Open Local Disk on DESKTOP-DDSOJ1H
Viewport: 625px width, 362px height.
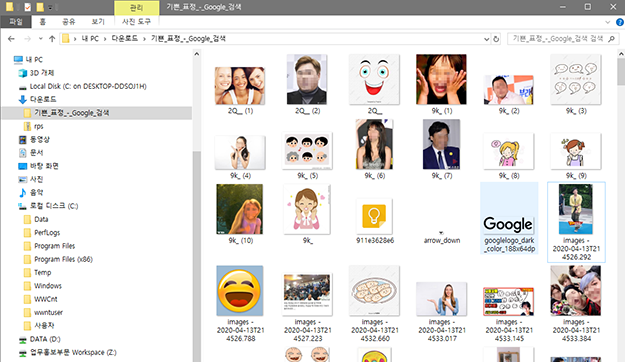click(x=88, y=86)
